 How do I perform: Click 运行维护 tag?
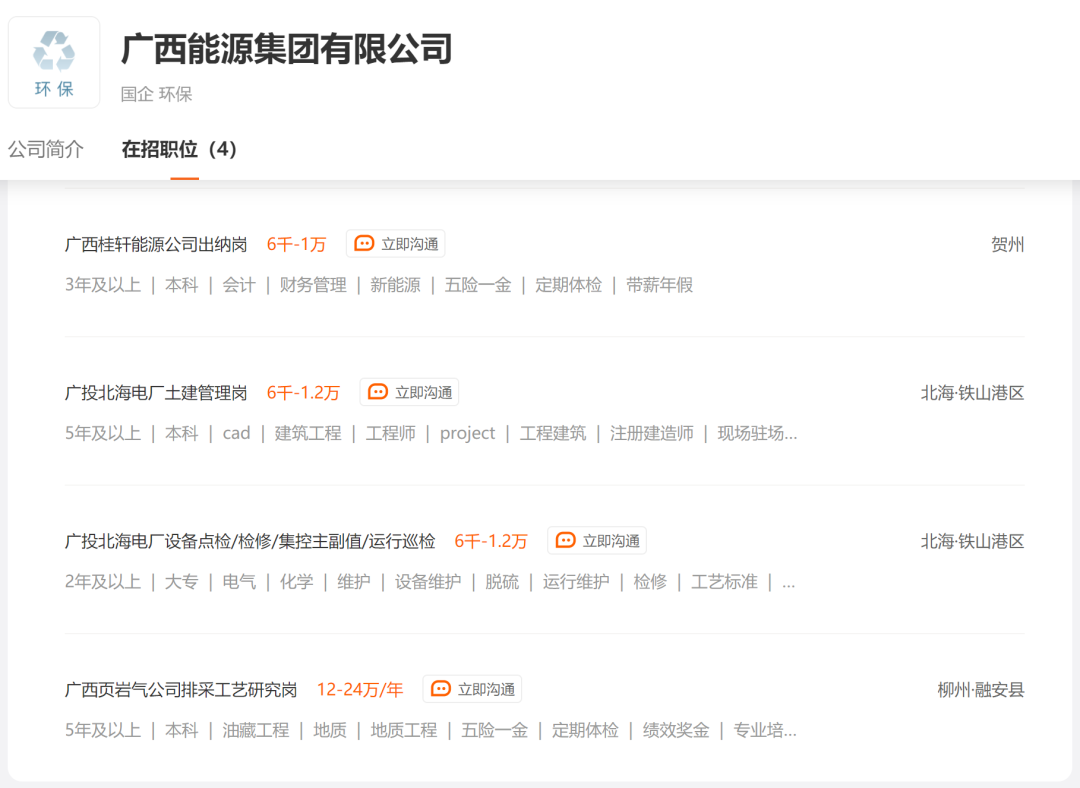coord(576,581)
